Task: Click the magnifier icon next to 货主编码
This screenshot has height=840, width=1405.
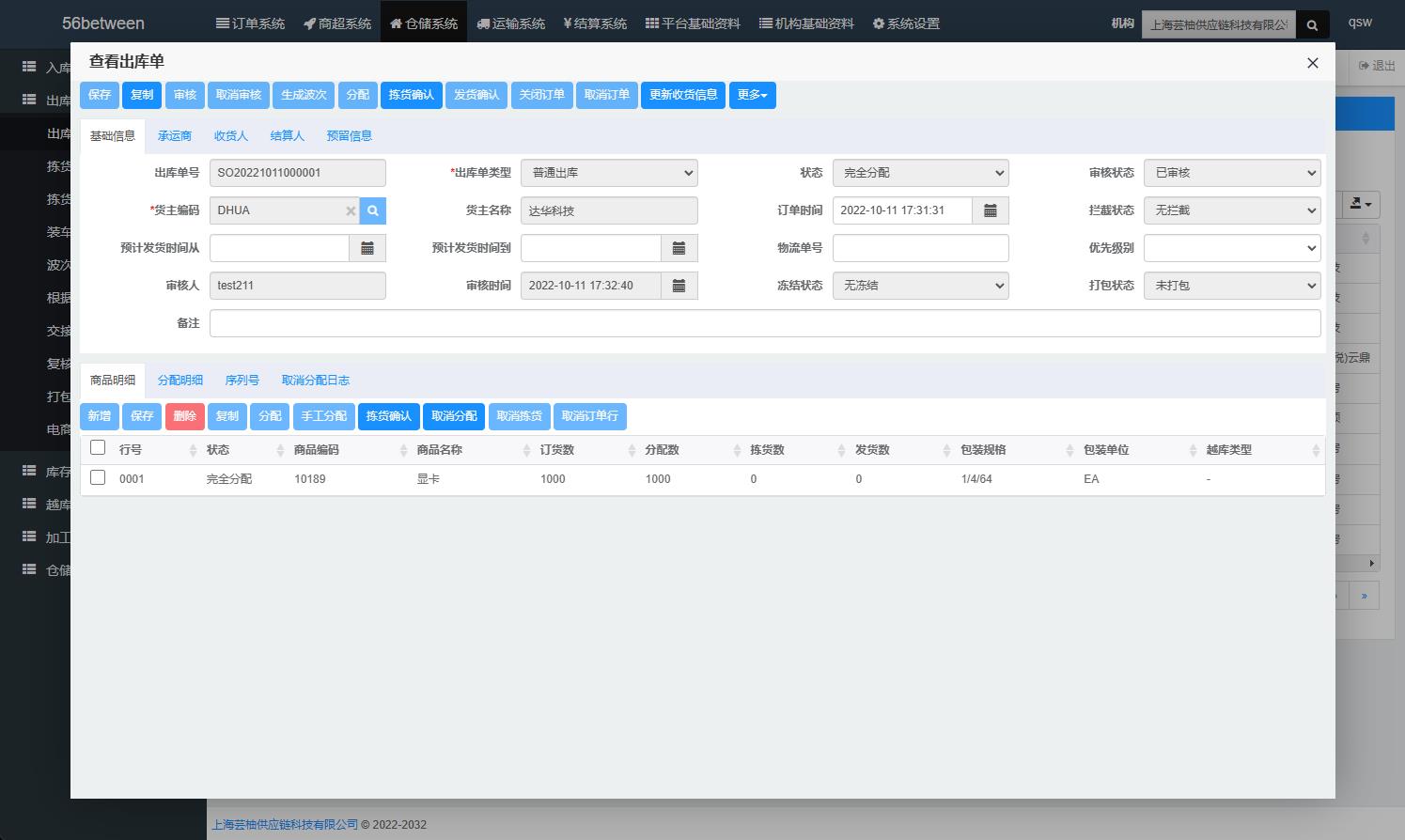Action: point(373,210)
